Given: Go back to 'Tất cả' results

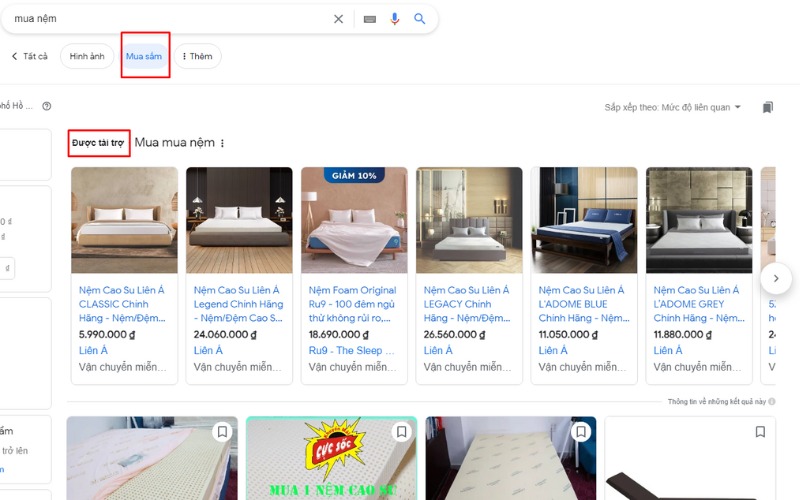Looking at the screenshot, I should pyautogui.click(x=29, y=56).
